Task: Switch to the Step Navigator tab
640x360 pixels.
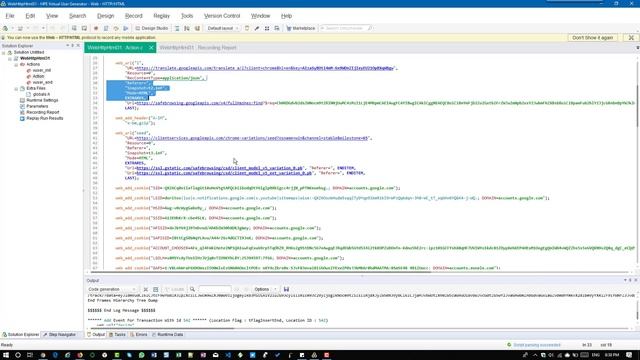Action: coord(60,335)
